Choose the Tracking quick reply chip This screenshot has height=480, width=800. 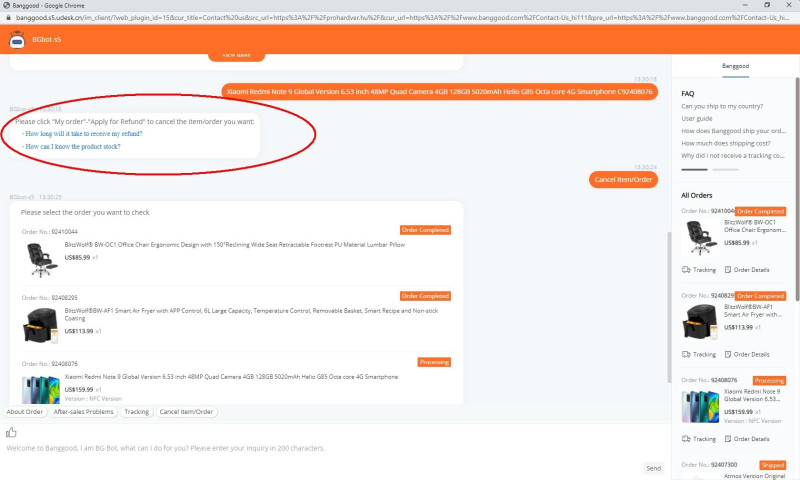tap(137, 412)
